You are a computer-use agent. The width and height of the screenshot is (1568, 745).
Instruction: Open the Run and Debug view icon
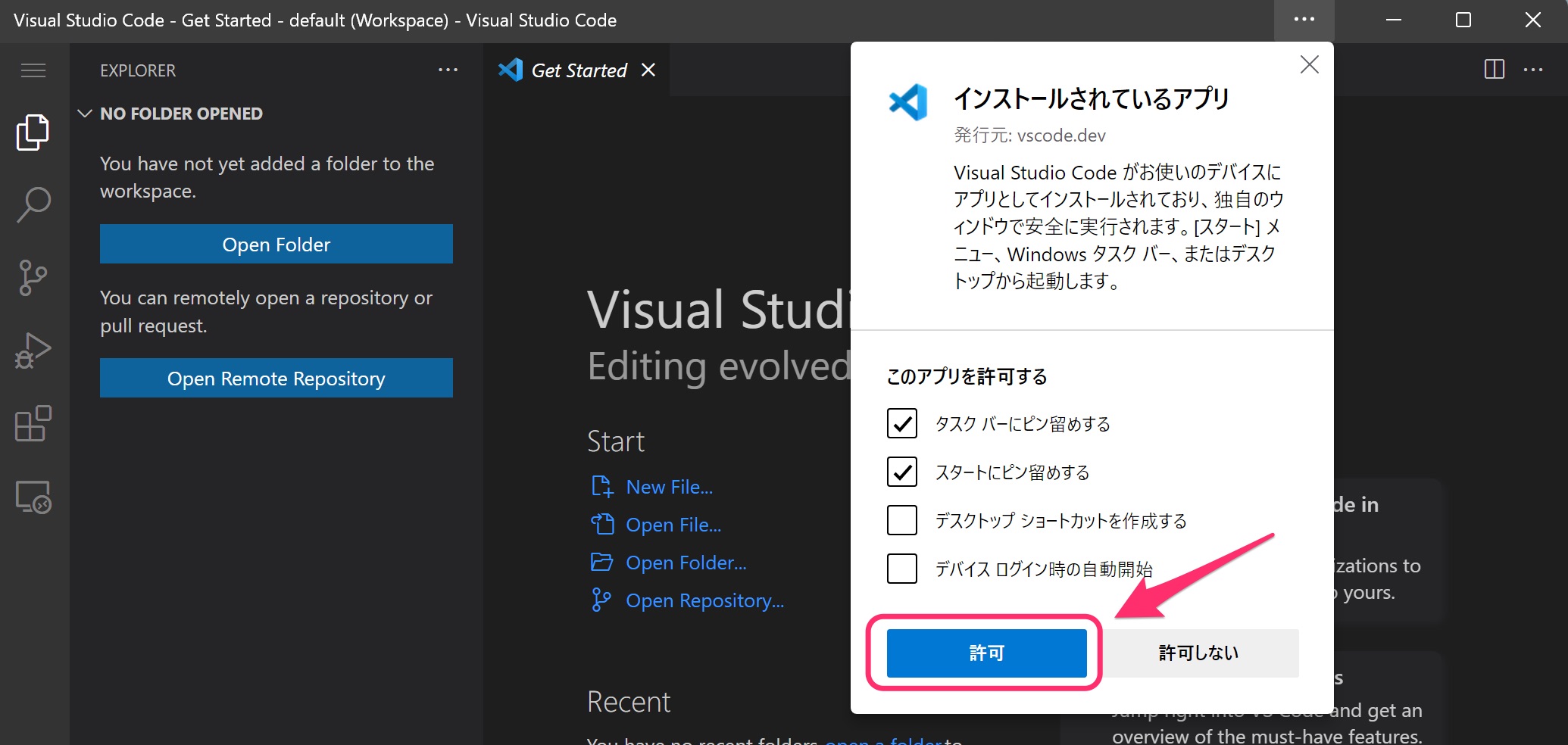click(33, 351)
